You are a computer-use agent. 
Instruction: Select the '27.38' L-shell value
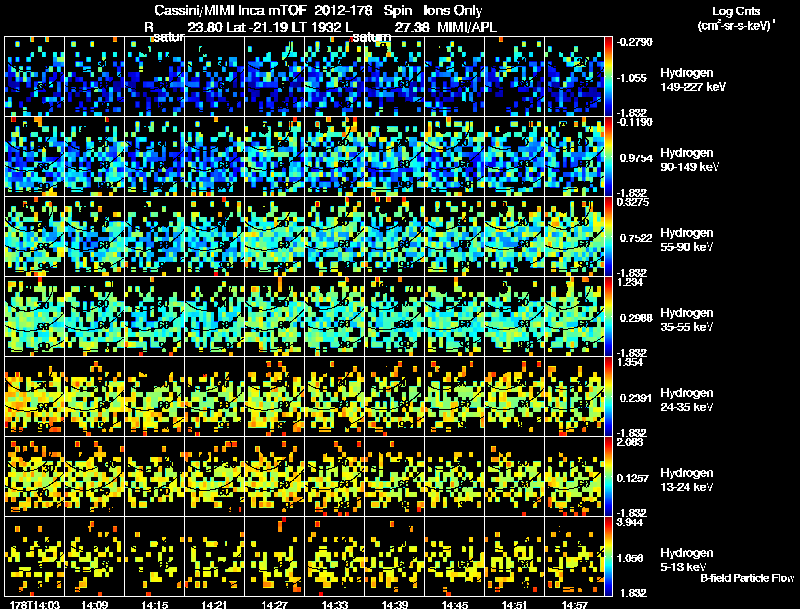tap(412, 27)
